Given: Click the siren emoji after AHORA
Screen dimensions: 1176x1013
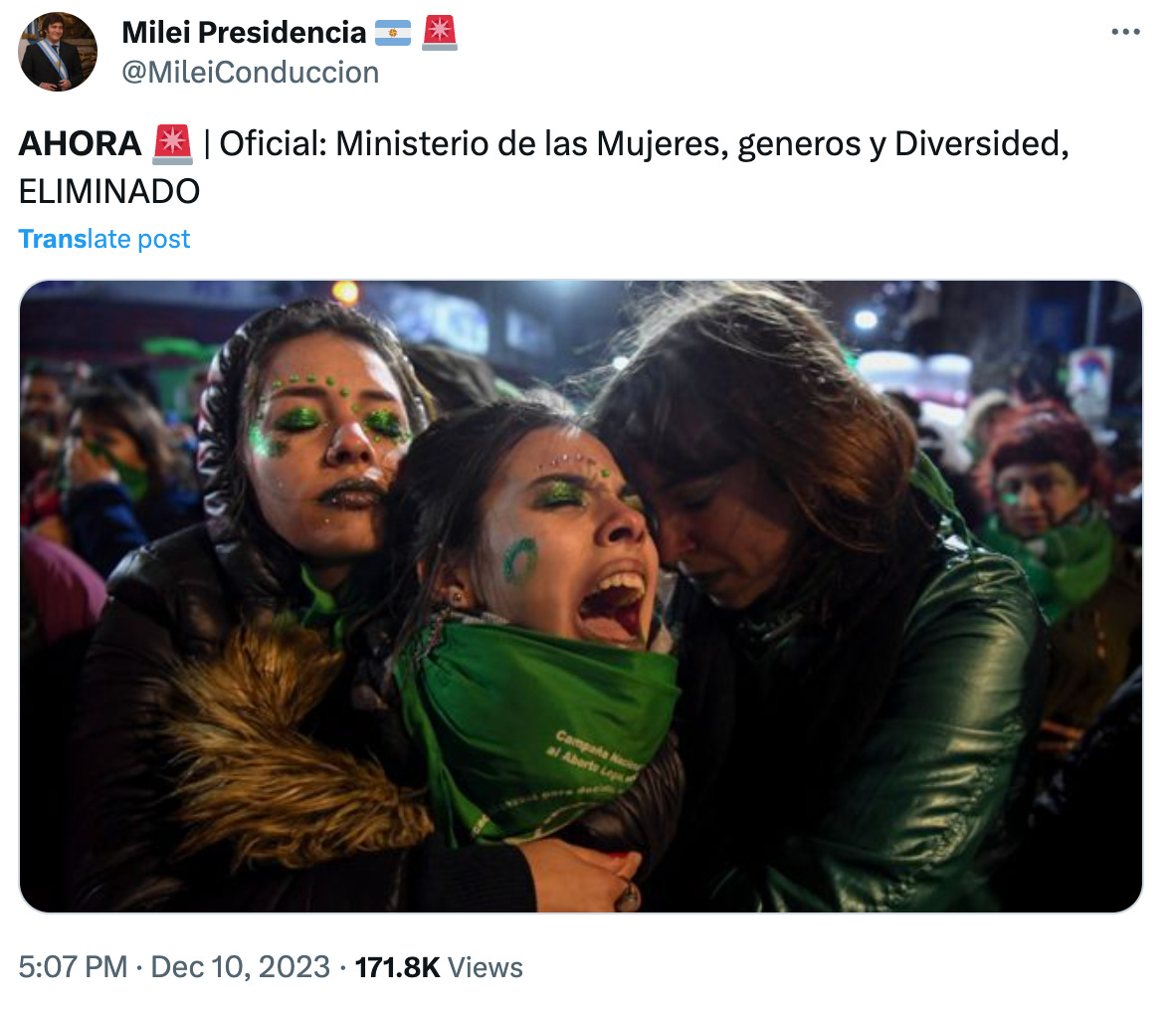Looking at the screenshot, I should click(172, 144).
